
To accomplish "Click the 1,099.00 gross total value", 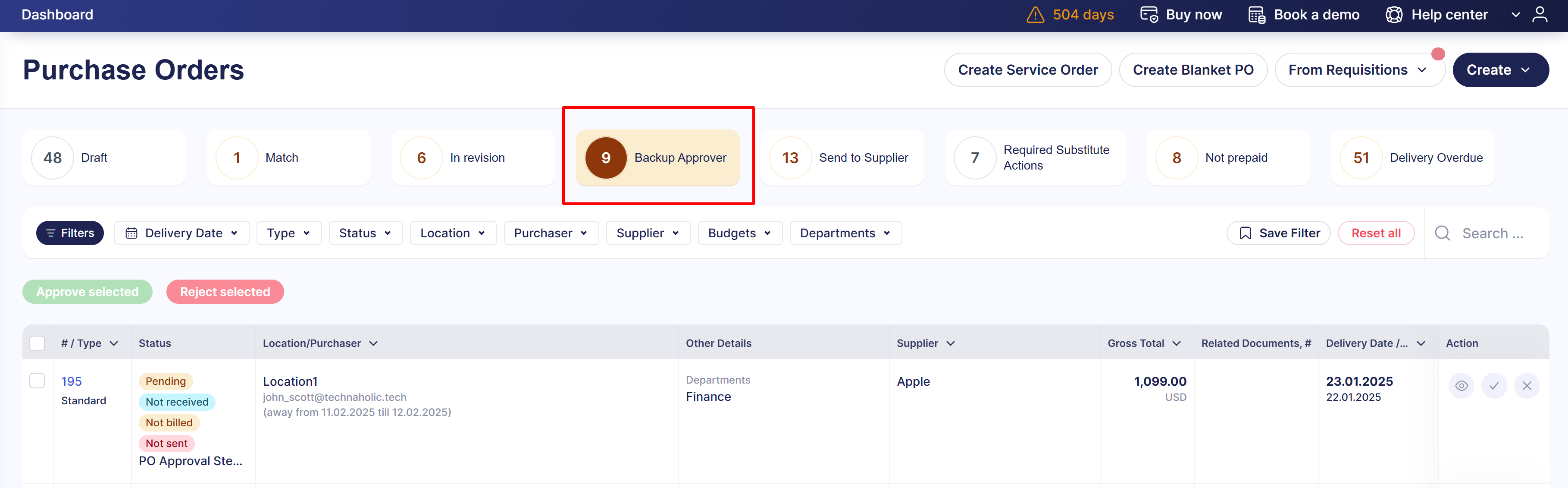I will pos(1160,381).
